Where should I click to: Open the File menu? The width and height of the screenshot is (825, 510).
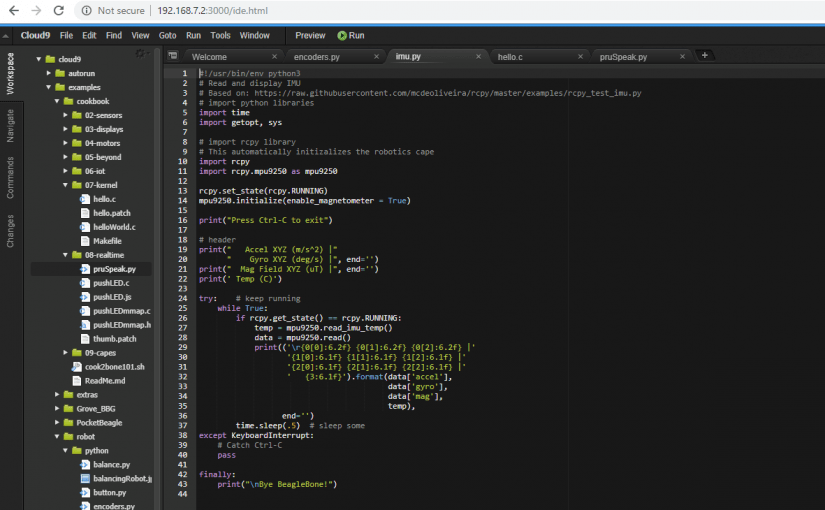66,35
